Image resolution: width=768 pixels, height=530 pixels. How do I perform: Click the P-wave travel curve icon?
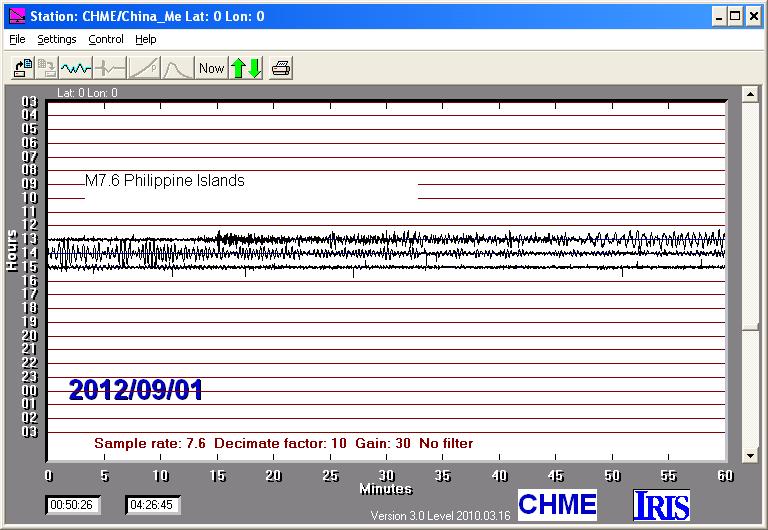tap(144, 68)
